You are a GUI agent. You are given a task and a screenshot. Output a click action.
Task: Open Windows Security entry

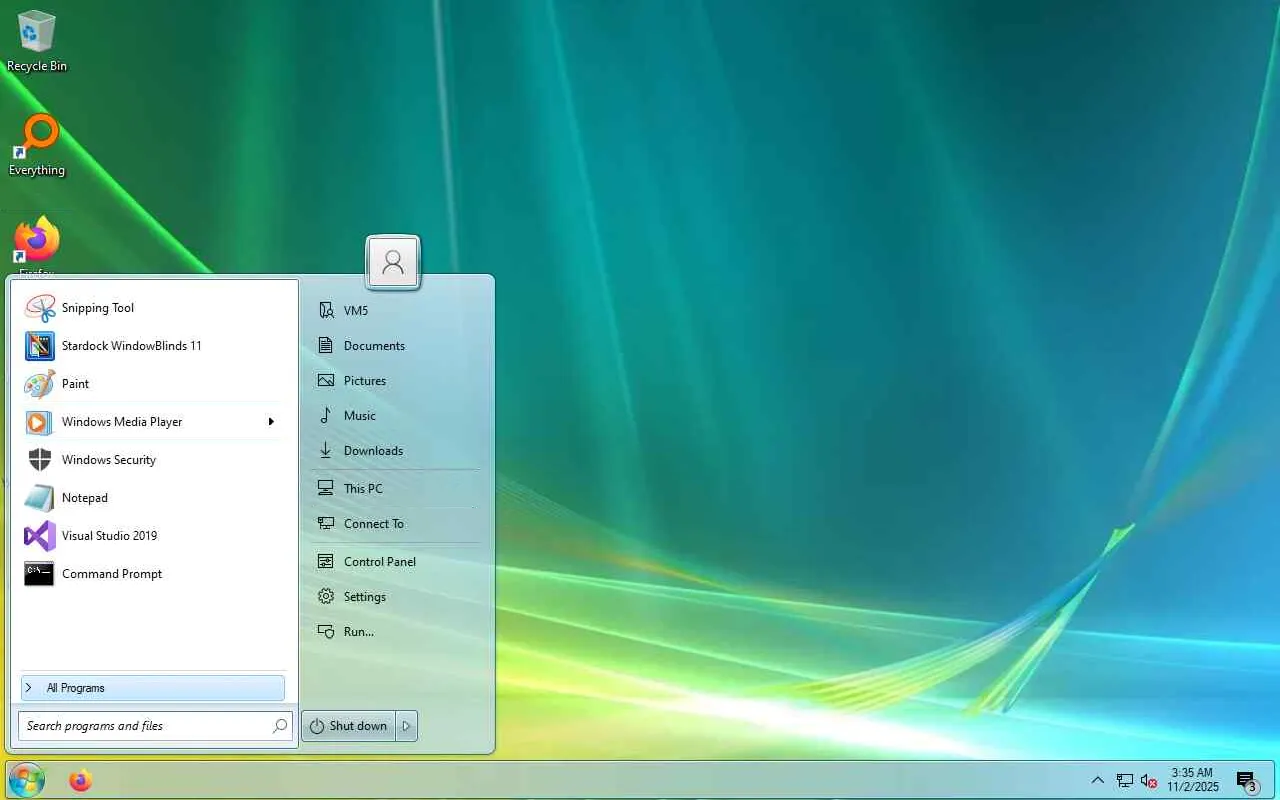tap(153, 460)
